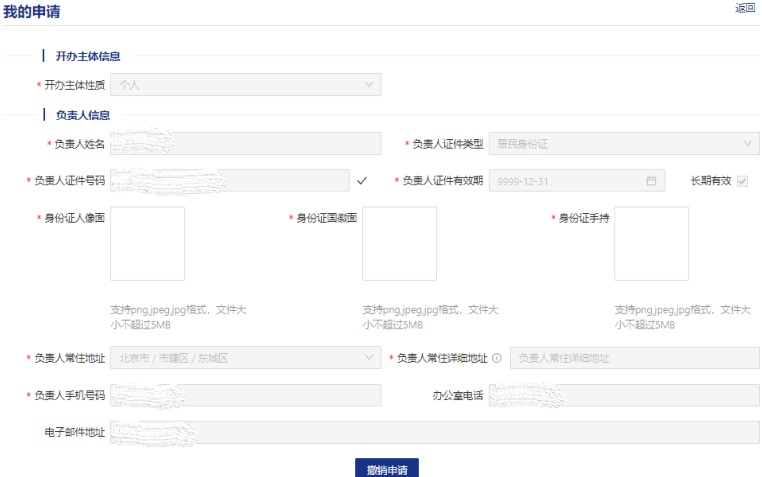Screen dimensions: 762x477
Task: Expand the 负责人证件类型 dropdown
Action: 624,144
